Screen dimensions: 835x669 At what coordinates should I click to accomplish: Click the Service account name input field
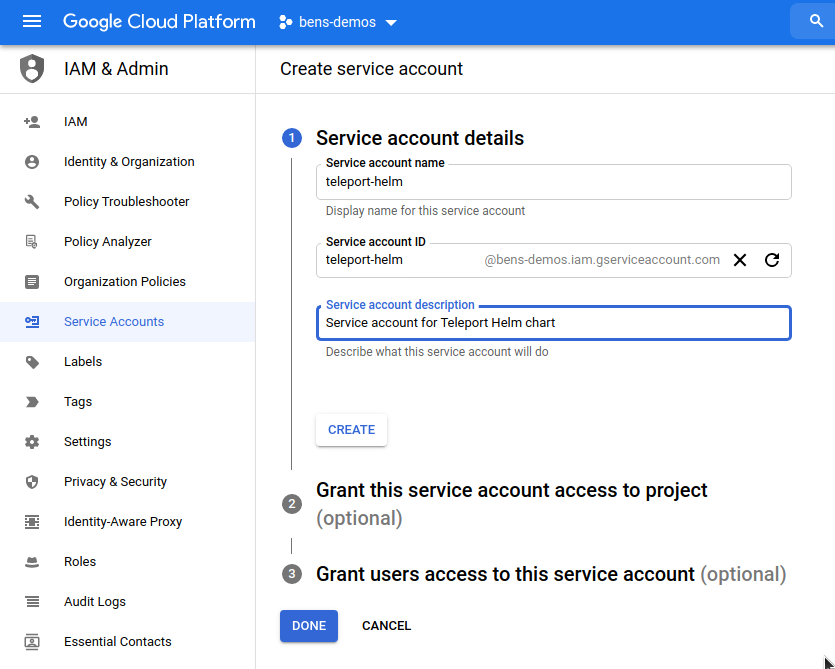(x=555, y=181)
